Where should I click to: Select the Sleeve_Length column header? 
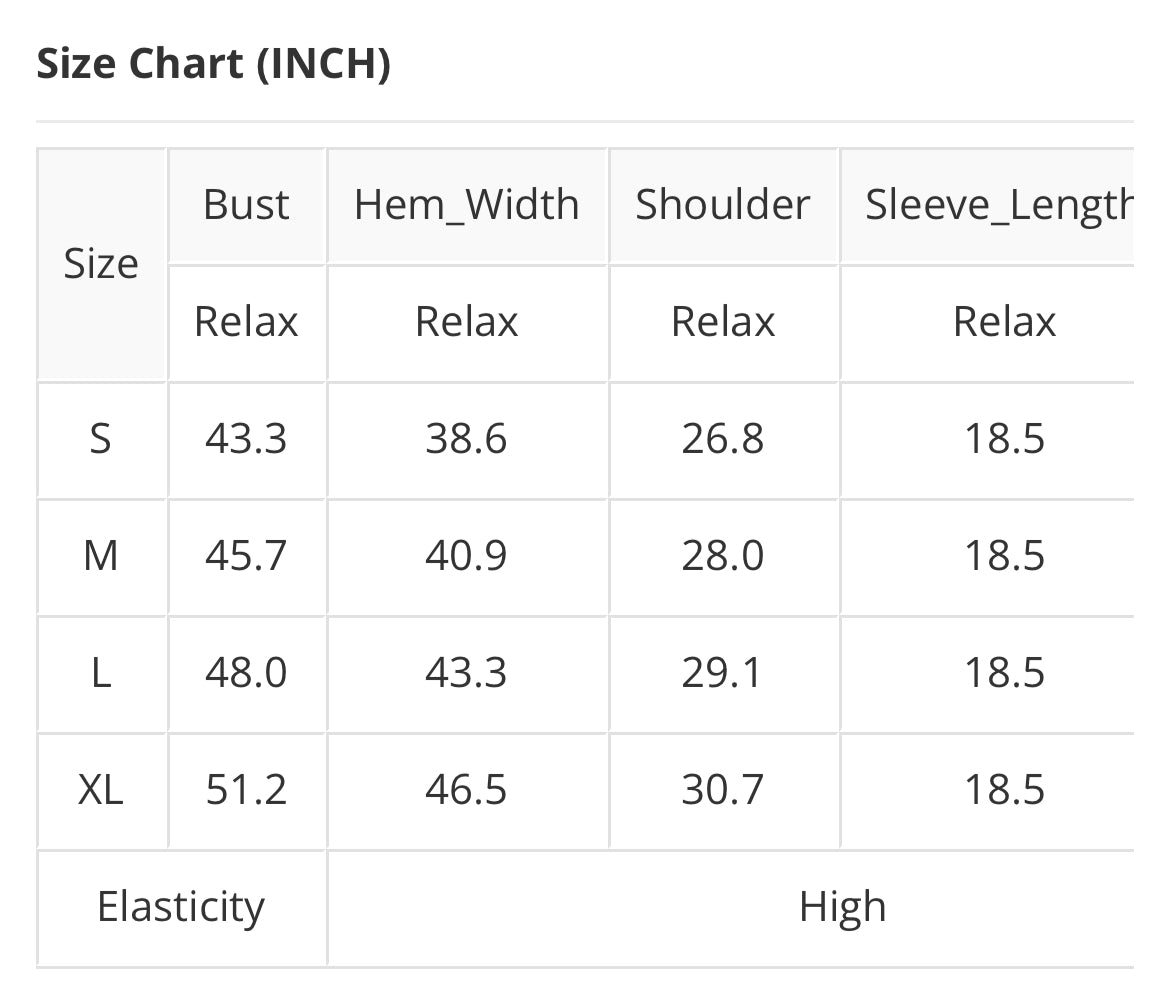click(998, 205)
